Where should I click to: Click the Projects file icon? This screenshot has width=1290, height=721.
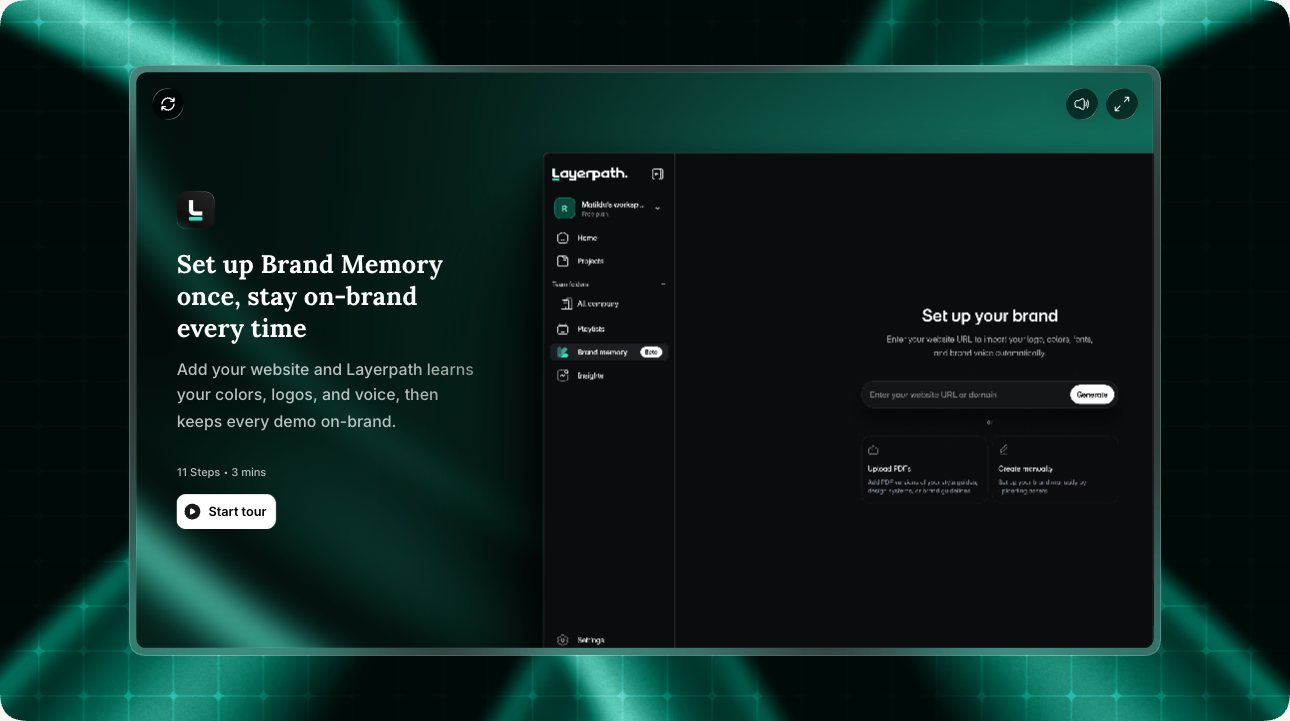tap(563, 261)
